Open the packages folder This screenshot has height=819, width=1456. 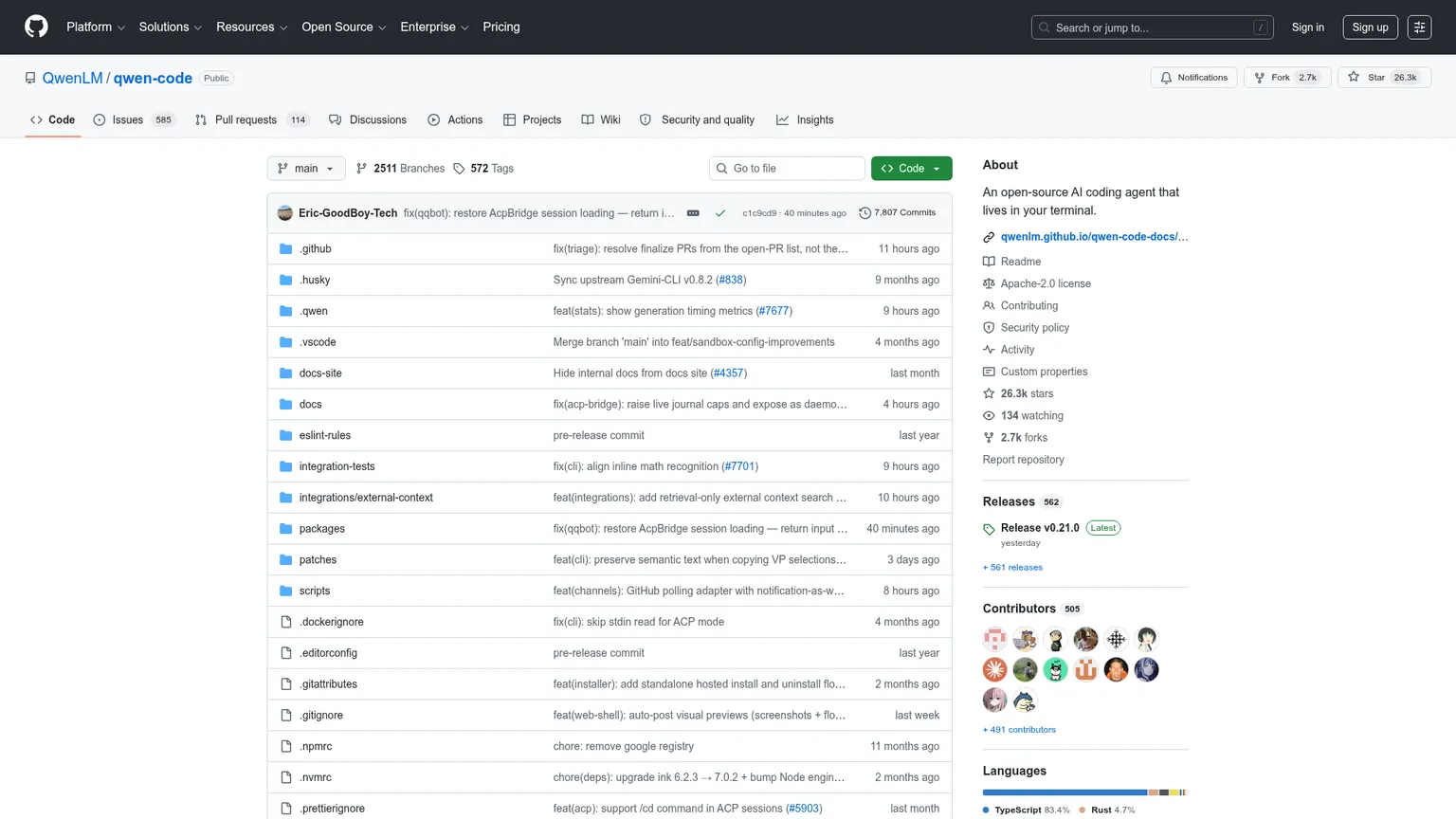pyautogui.click(x=322, y=529)
